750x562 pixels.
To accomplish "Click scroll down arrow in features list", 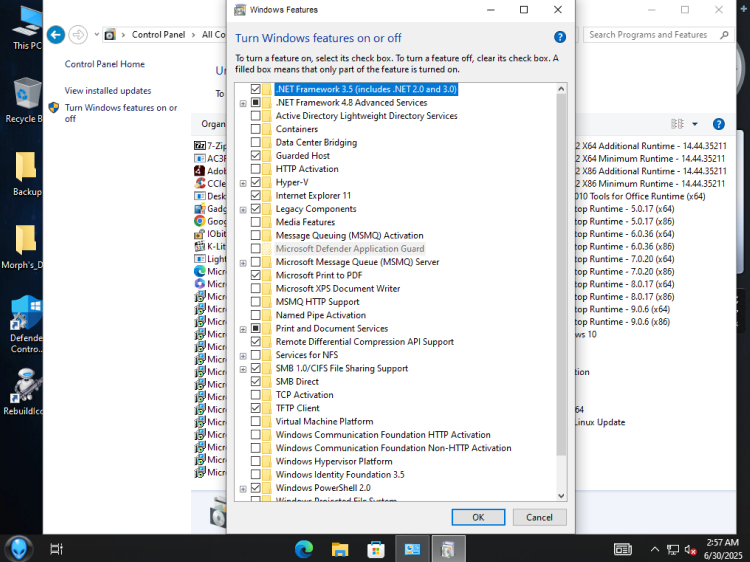I will pos(562,496).
